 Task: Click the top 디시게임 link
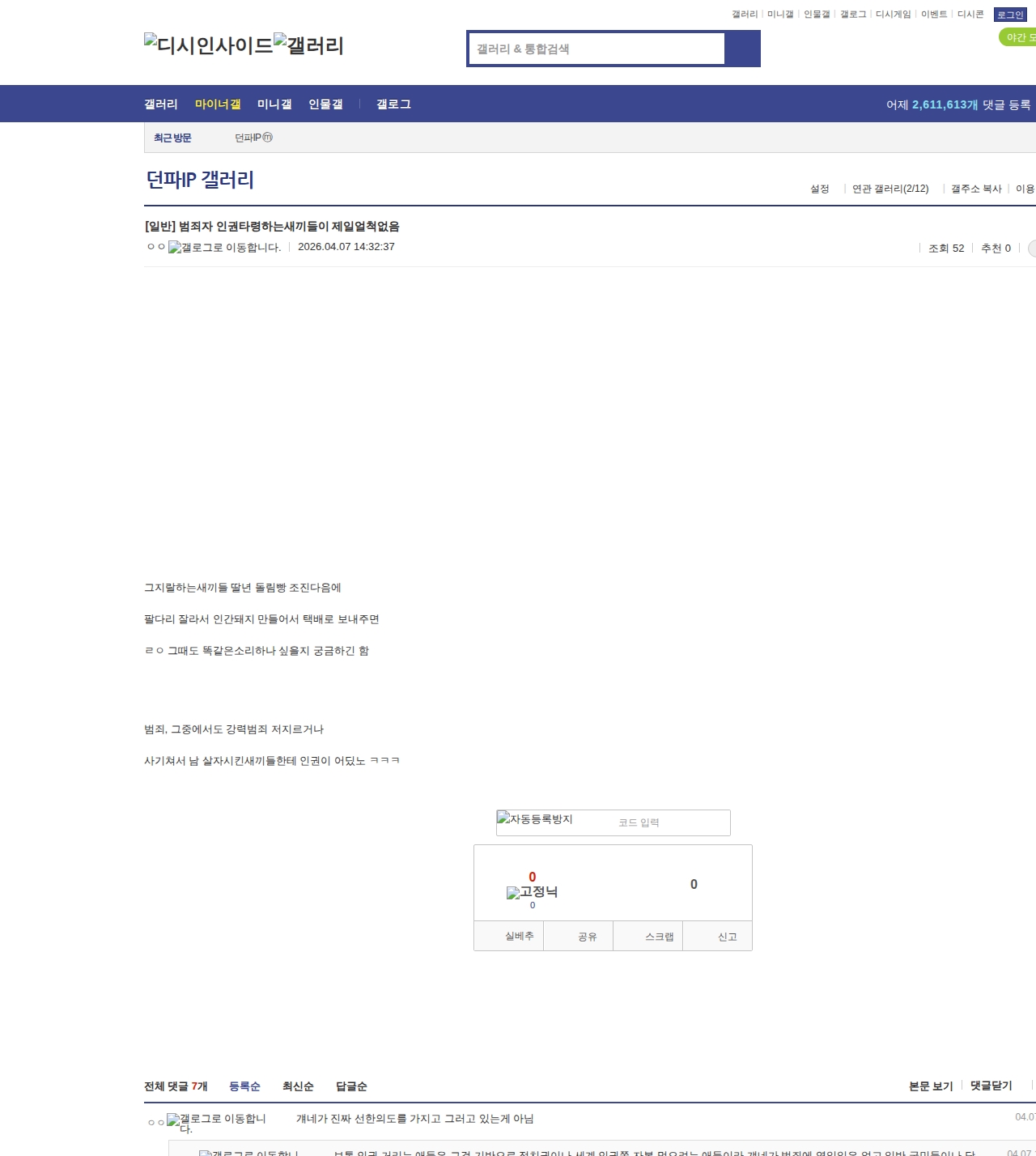click(x=893, y=15)
